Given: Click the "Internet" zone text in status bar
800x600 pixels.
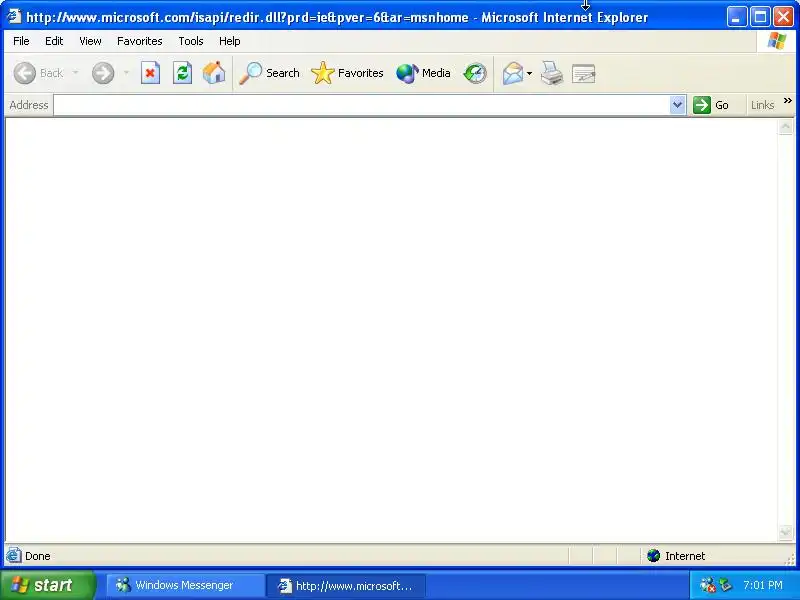Looking at the screenshot, I should point(685,556).
